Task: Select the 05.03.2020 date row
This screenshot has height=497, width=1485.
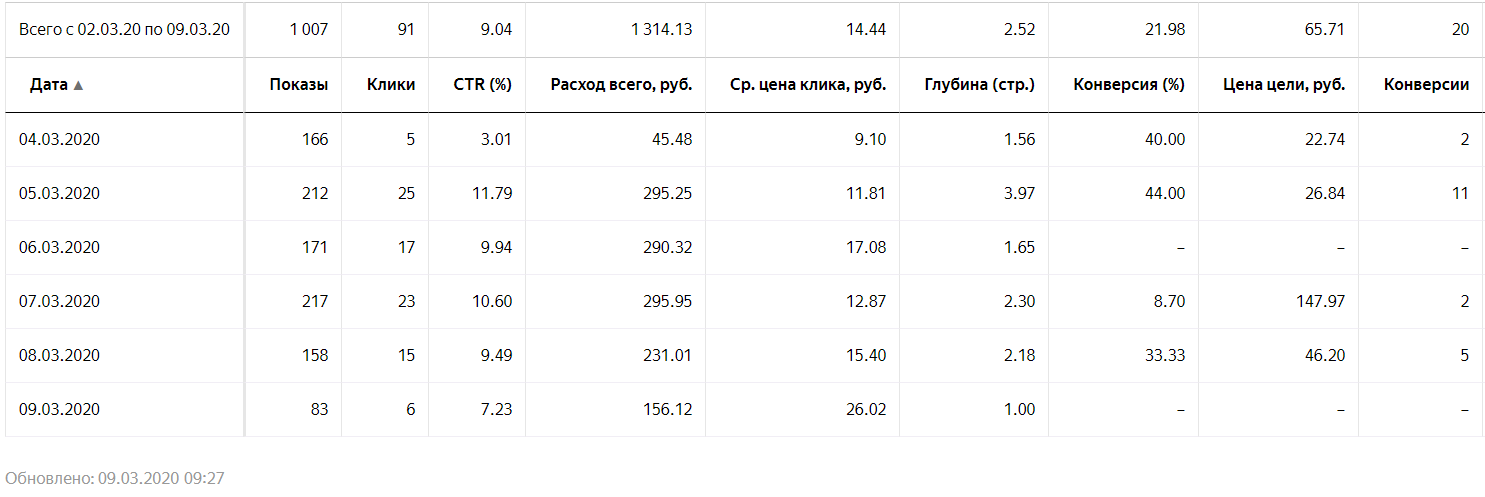Action: point(59,194)
